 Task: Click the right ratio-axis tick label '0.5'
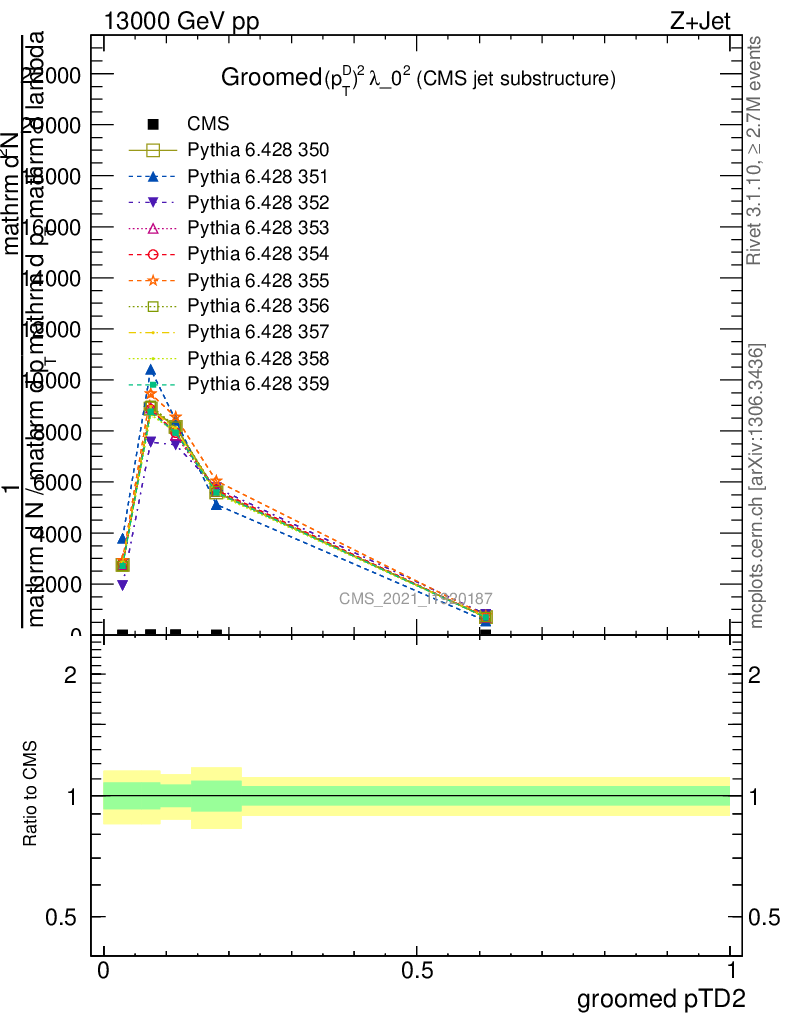pos(764,918)
